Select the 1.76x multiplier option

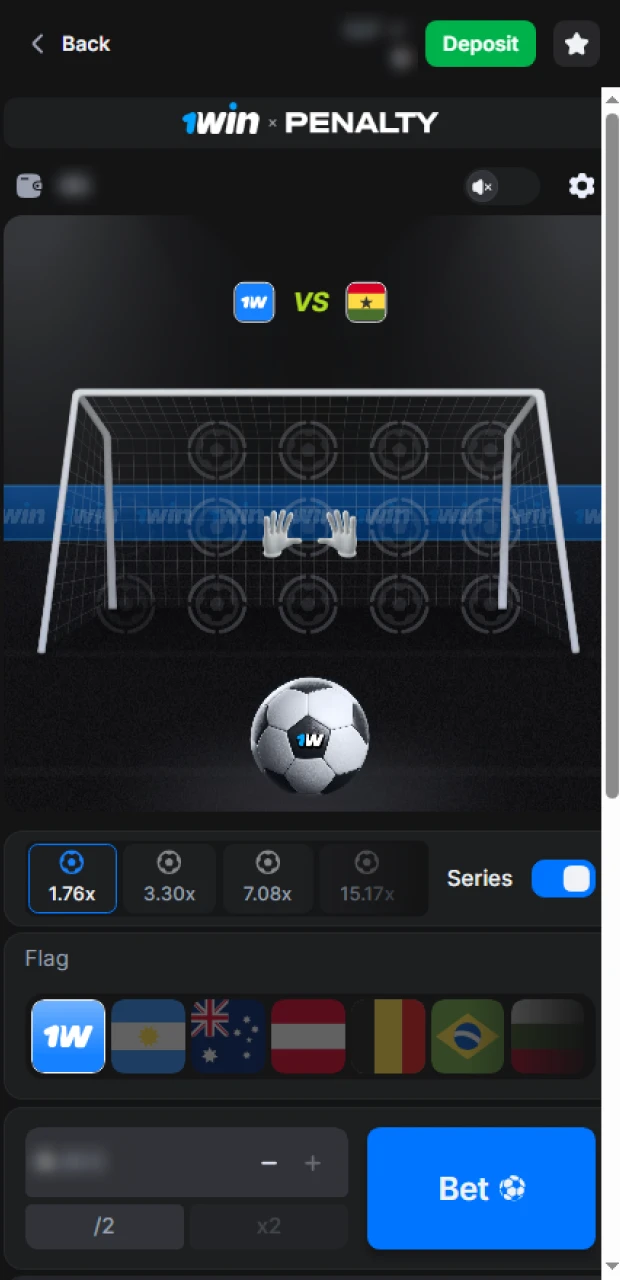tap(72, 879)
